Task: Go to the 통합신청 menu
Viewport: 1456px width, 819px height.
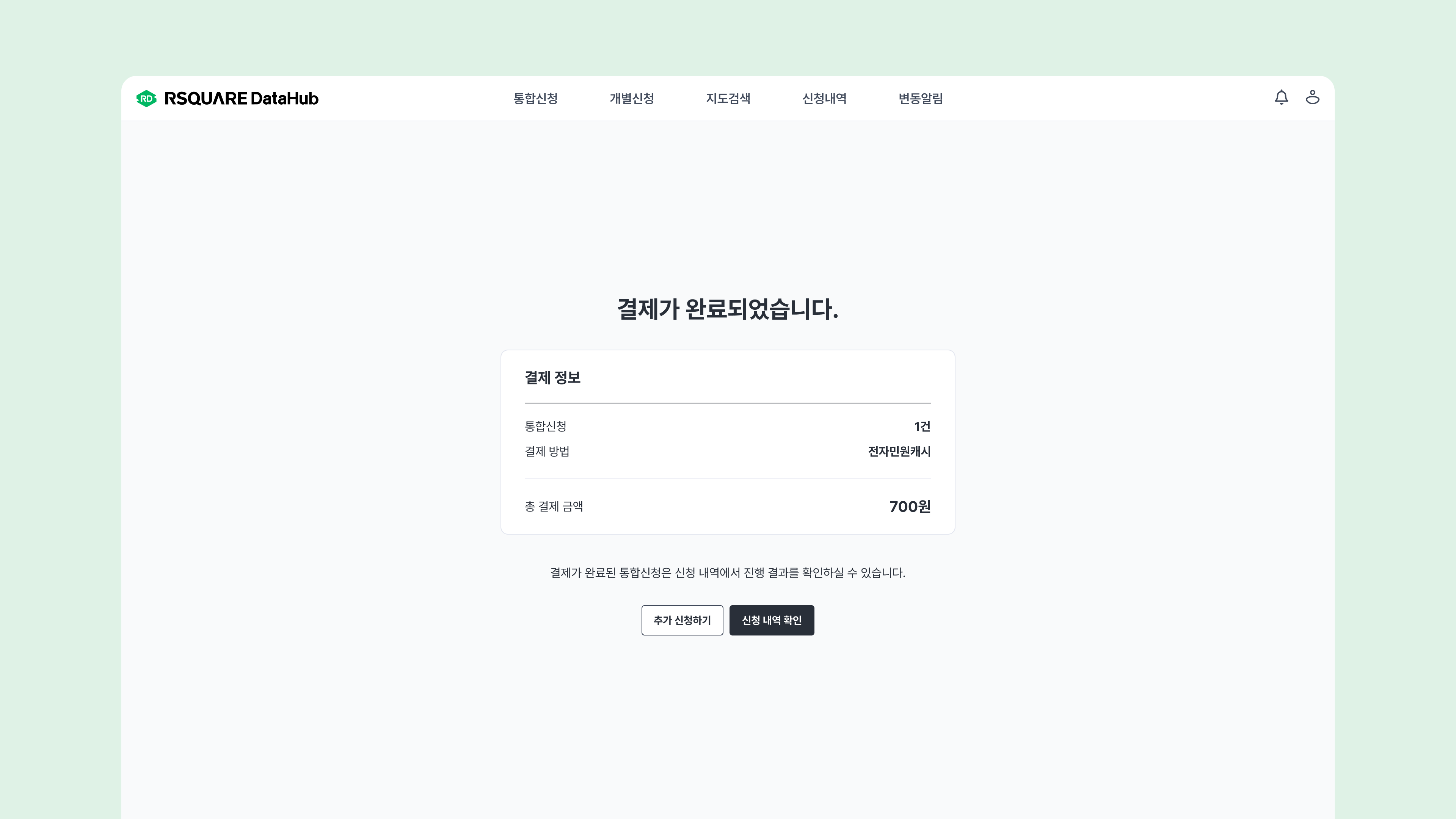Action: pyautogui.click(x=535, y=98)
